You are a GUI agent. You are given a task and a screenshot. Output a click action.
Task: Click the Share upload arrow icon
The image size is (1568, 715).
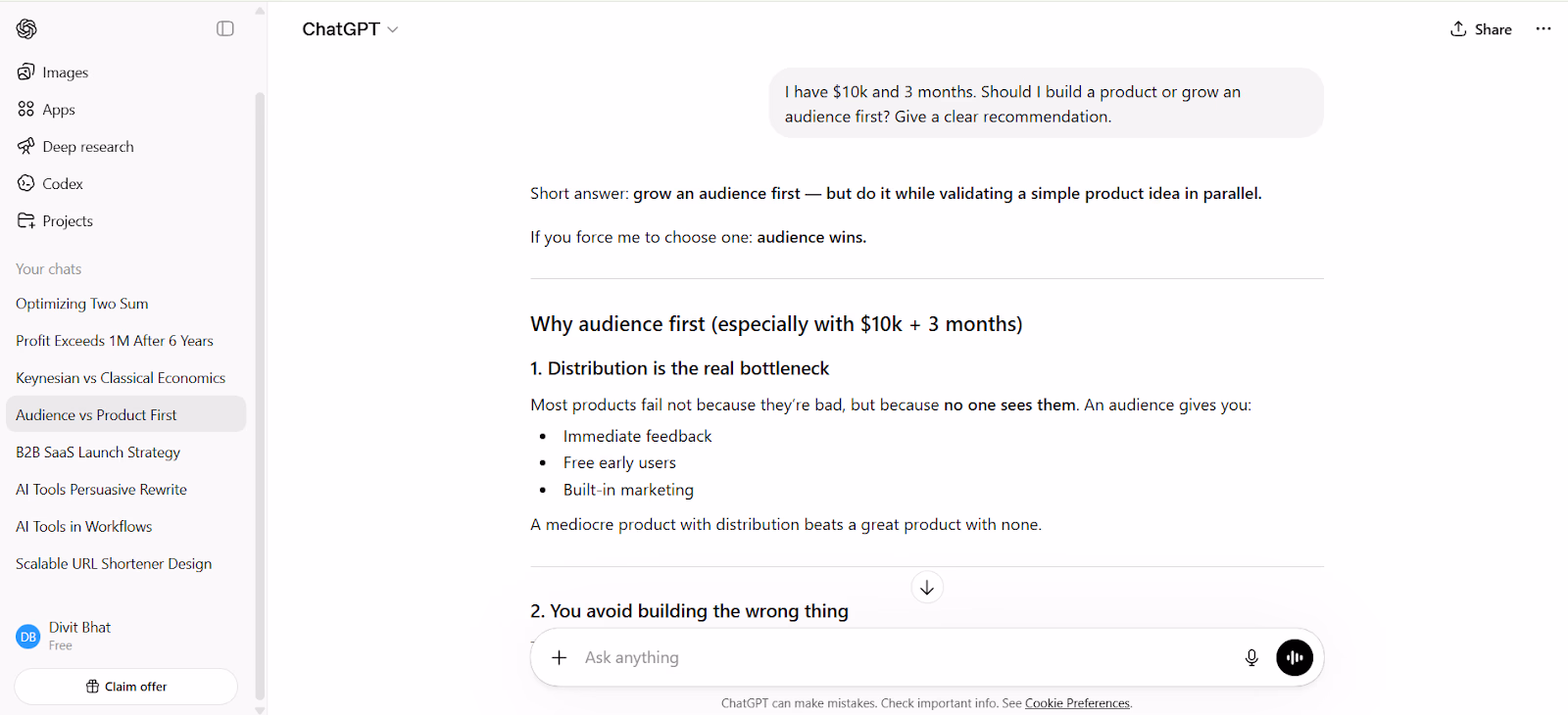point(1458,28)
